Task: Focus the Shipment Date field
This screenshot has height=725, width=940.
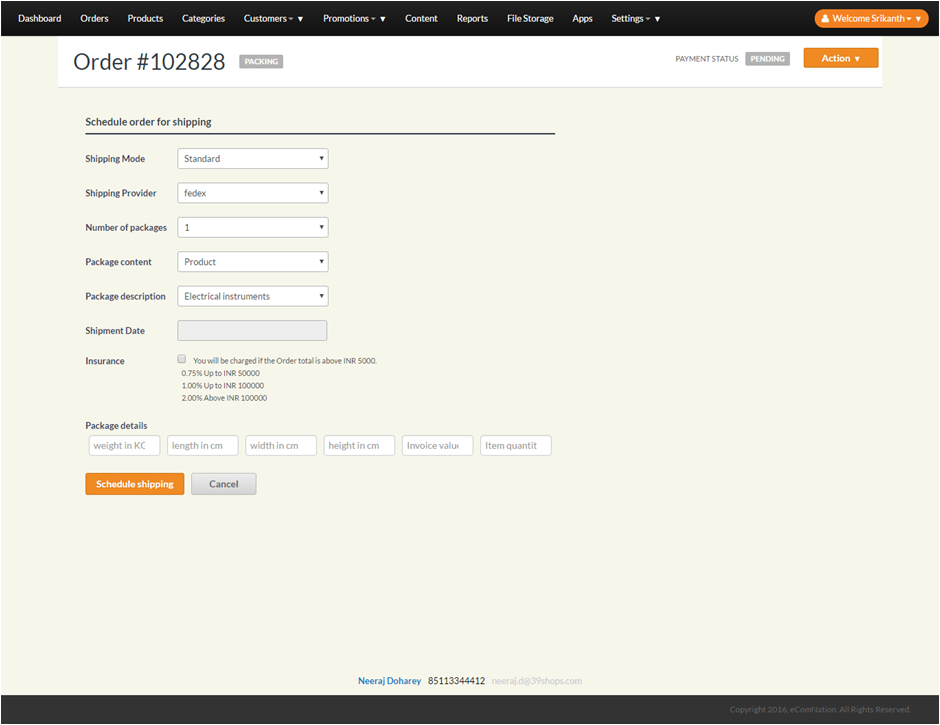Action: (252, 330)
